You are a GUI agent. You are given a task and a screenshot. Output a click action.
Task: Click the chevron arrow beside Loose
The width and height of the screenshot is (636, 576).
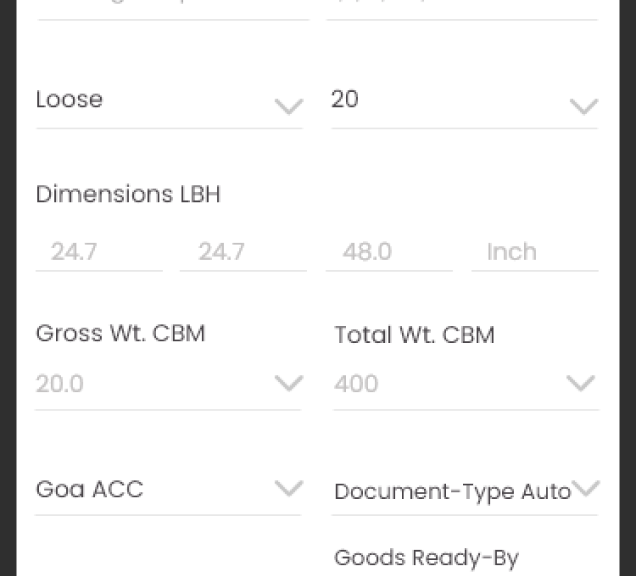click(289, 107)
